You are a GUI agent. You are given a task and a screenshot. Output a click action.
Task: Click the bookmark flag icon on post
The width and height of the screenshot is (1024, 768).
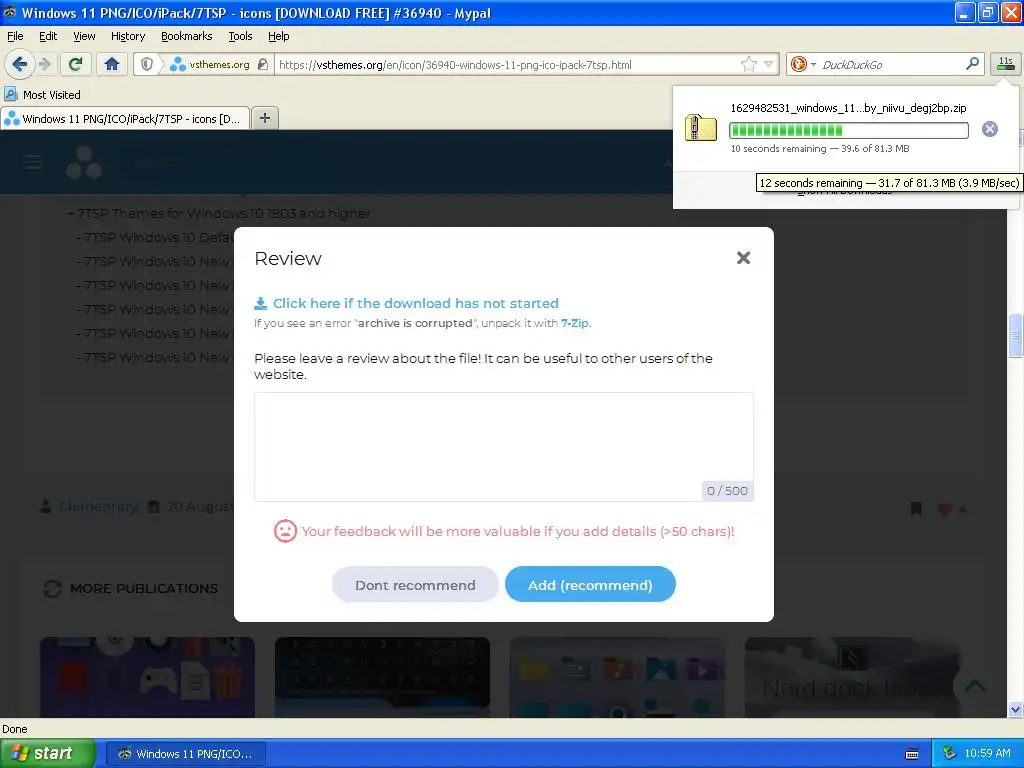tap(916, 509)
